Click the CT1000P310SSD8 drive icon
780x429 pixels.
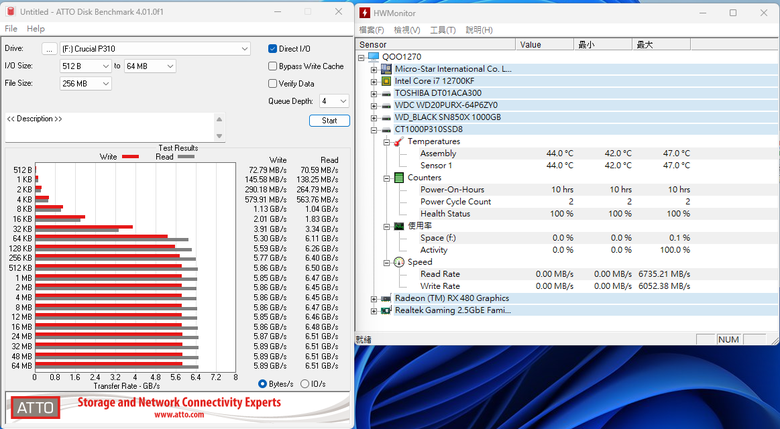tap(386, 129)
